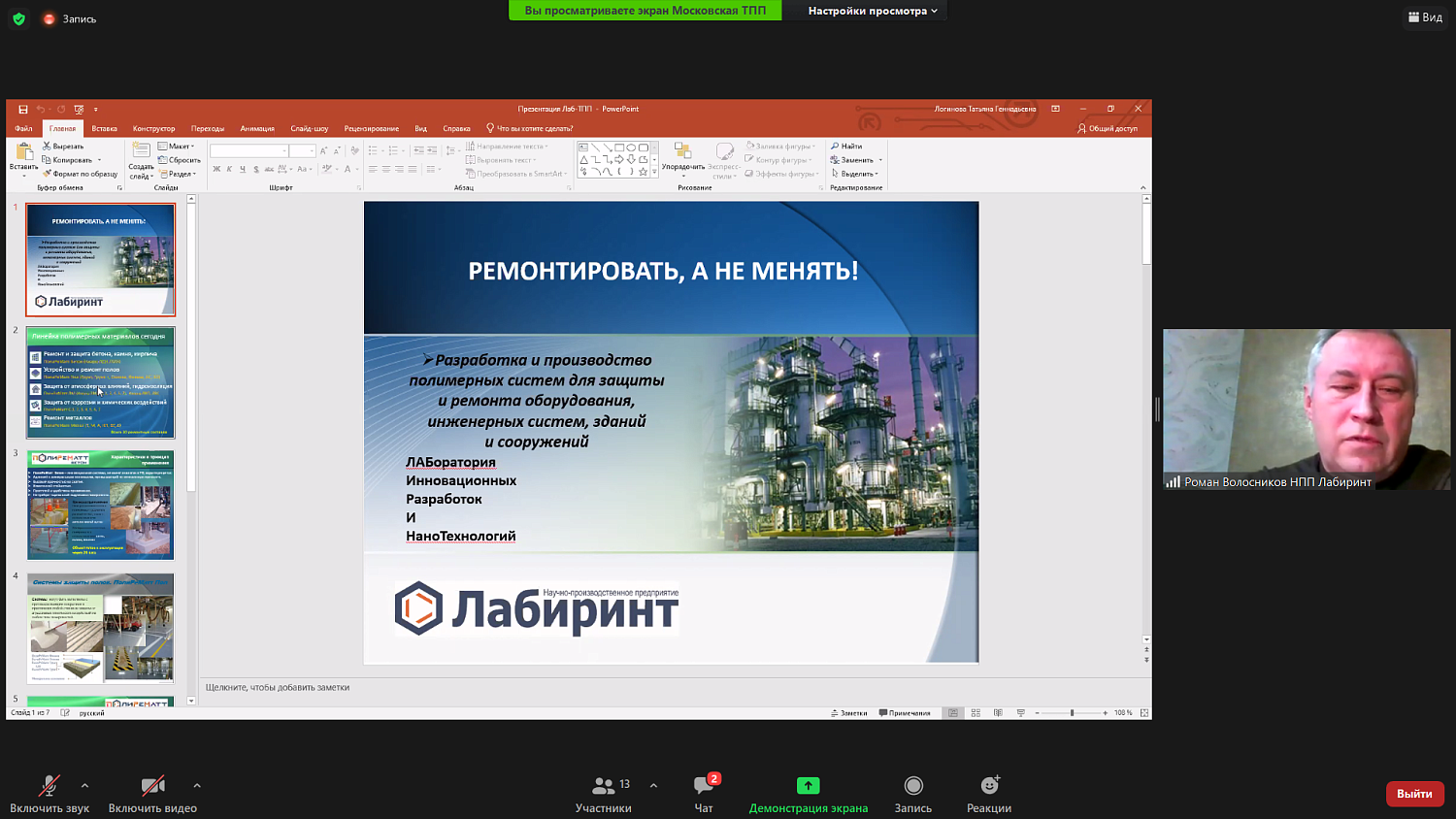Screen dimensions: 1456x819
Task: Collapse the ribbon with the arrow
Action: (1142, 187)
